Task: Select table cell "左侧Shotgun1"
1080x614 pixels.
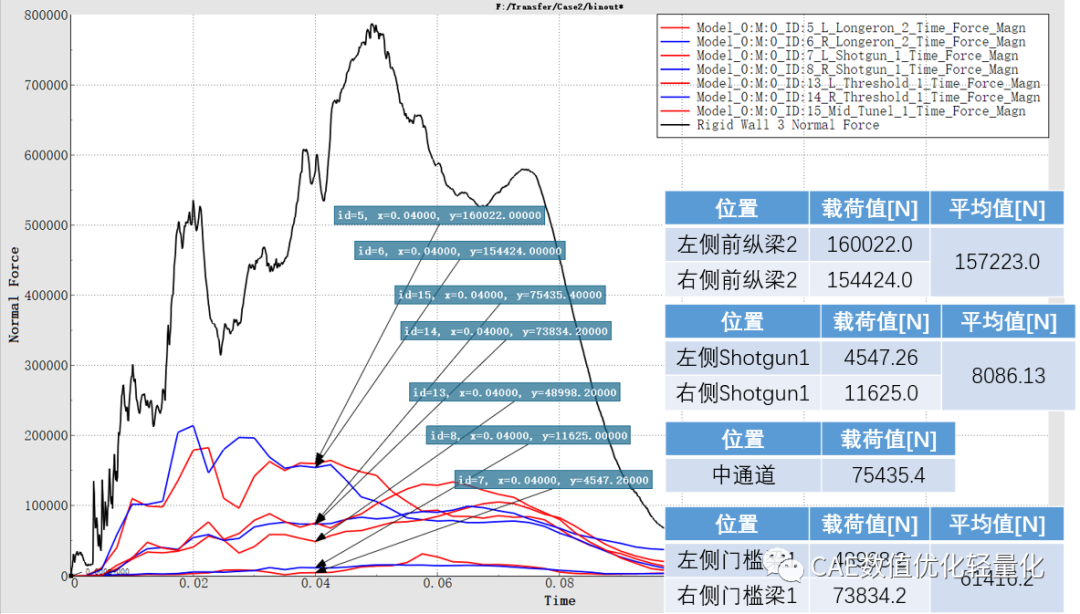Action: tap(742, 358)
